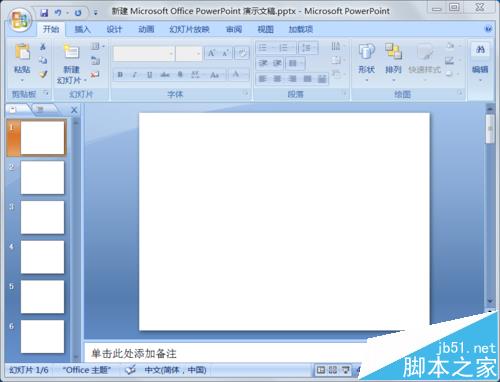
Task: Reset the slide with reset icon
Action: pyautogui.click(x=95, y=60)
